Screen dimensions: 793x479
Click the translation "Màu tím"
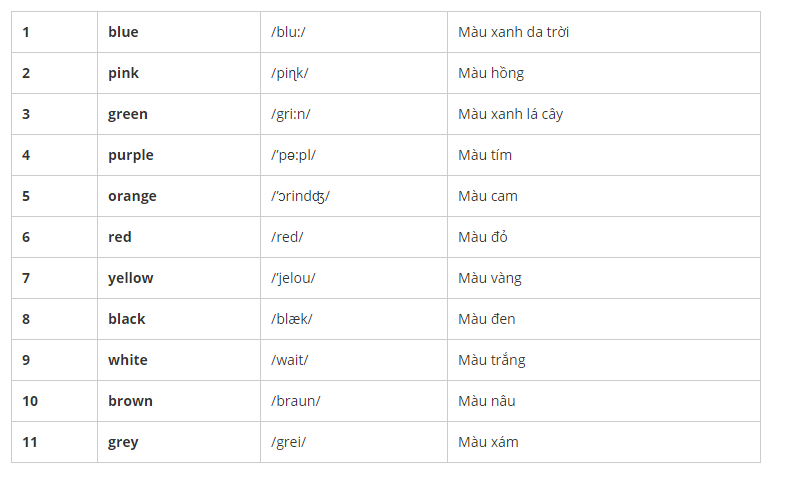[x=485, y=155]
